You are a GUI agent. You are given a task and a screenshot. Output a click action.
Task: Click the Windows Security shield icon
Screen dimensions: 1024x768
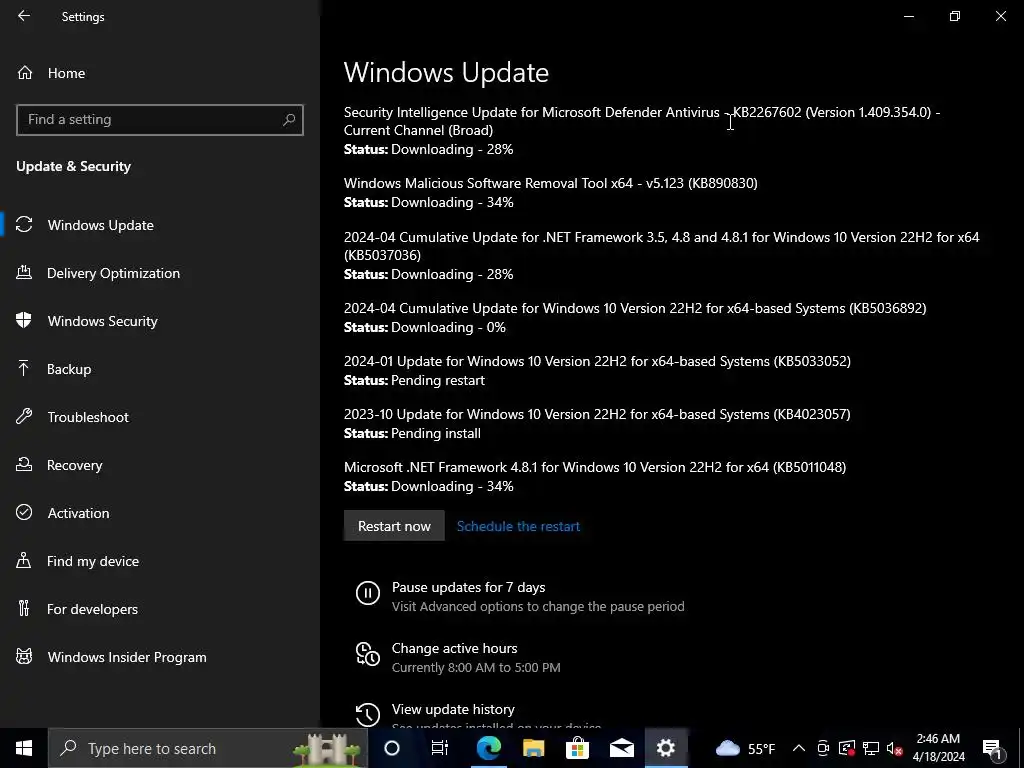pos(24,321)
